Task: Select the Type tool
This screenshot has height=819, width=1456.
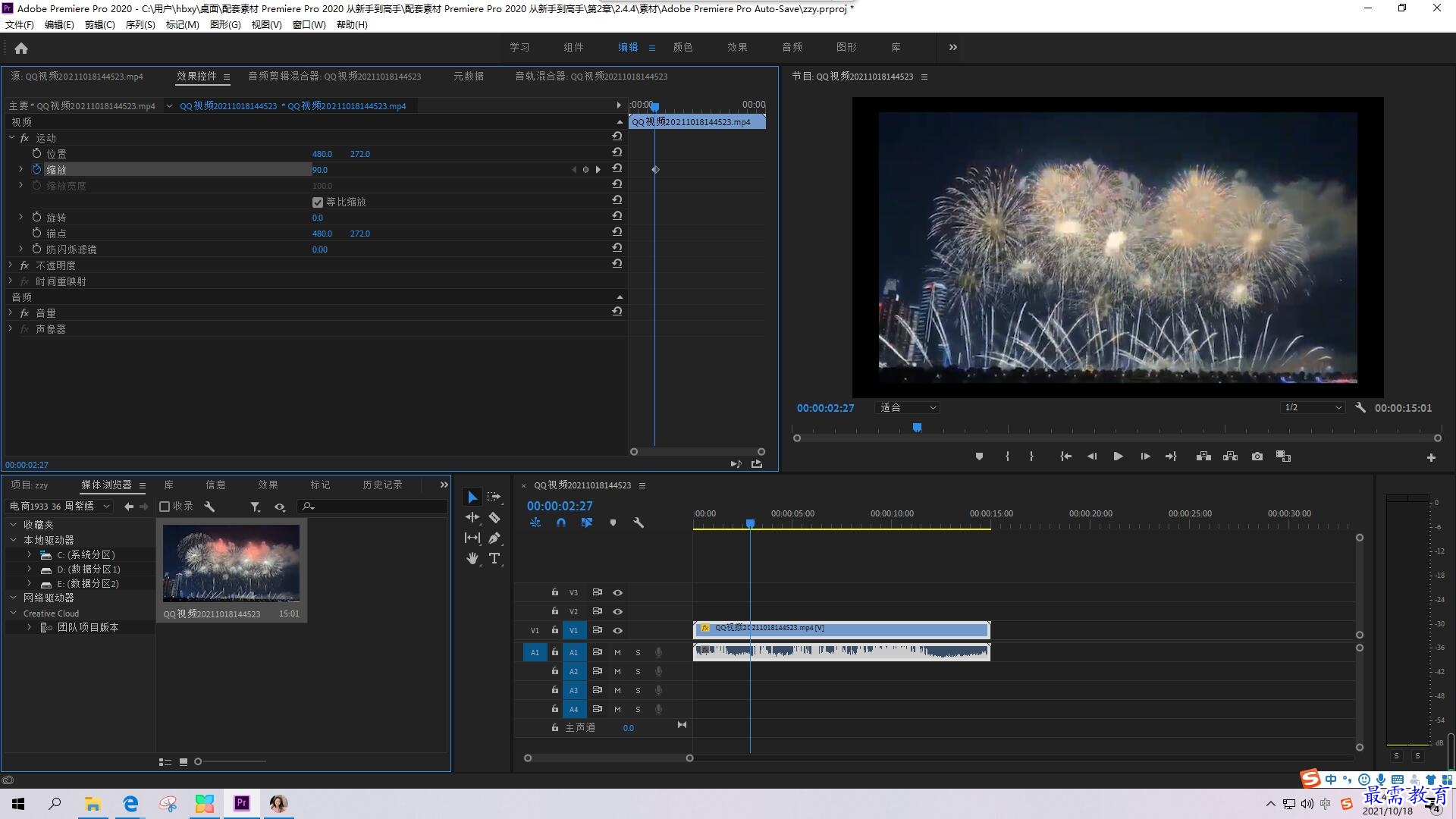Action: 494,558
